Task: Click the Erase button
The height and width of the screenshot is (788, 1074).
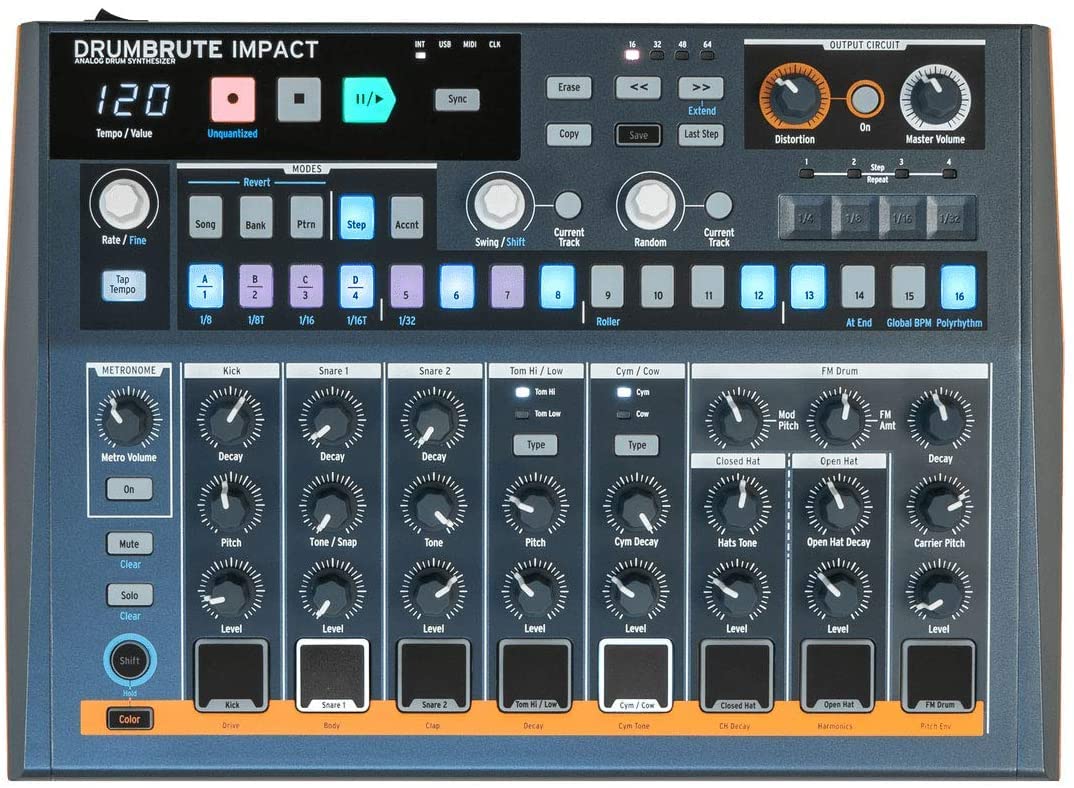Action: [569, 88]
